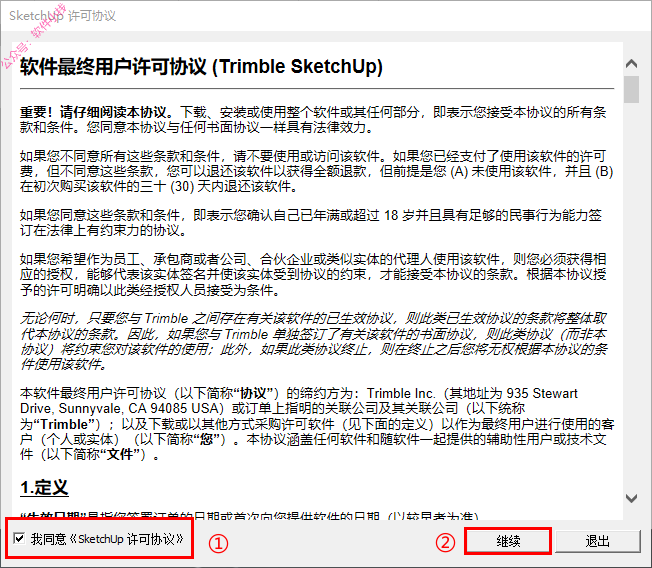
Task: Click the 退出 exit button
Action: [x=597, y=541]
